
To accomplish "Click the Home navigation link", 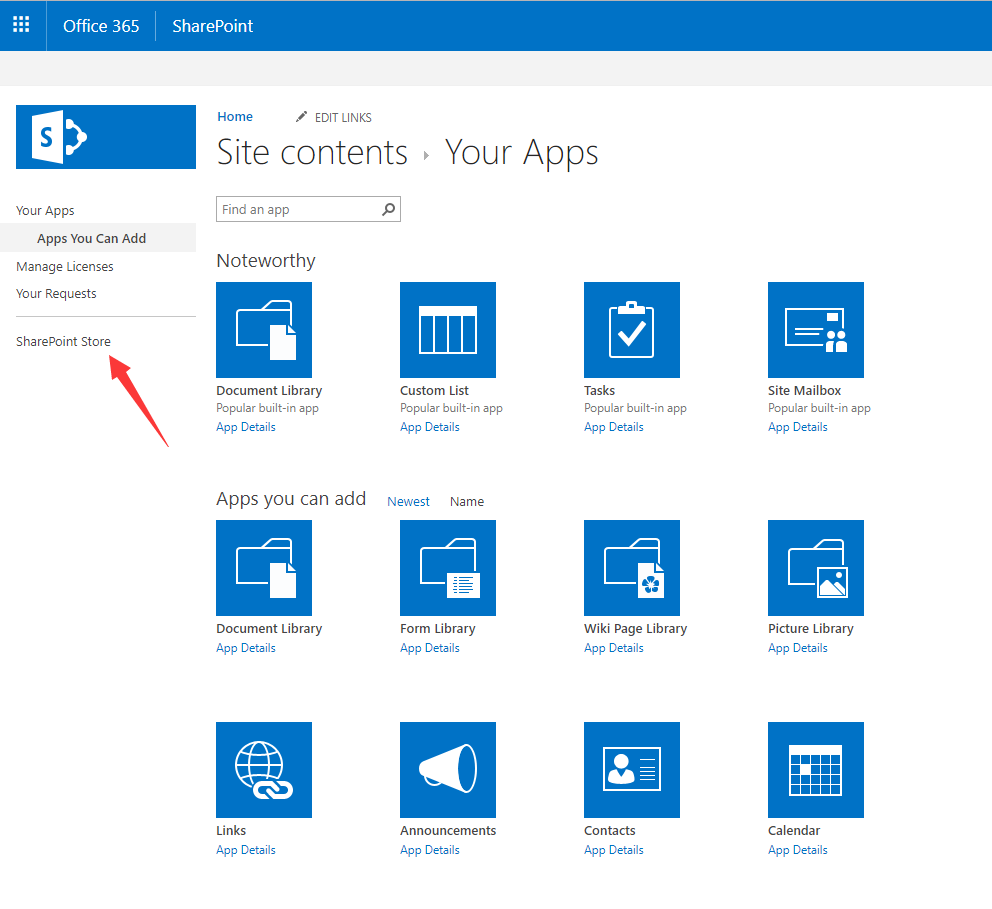I will point(235,116).
